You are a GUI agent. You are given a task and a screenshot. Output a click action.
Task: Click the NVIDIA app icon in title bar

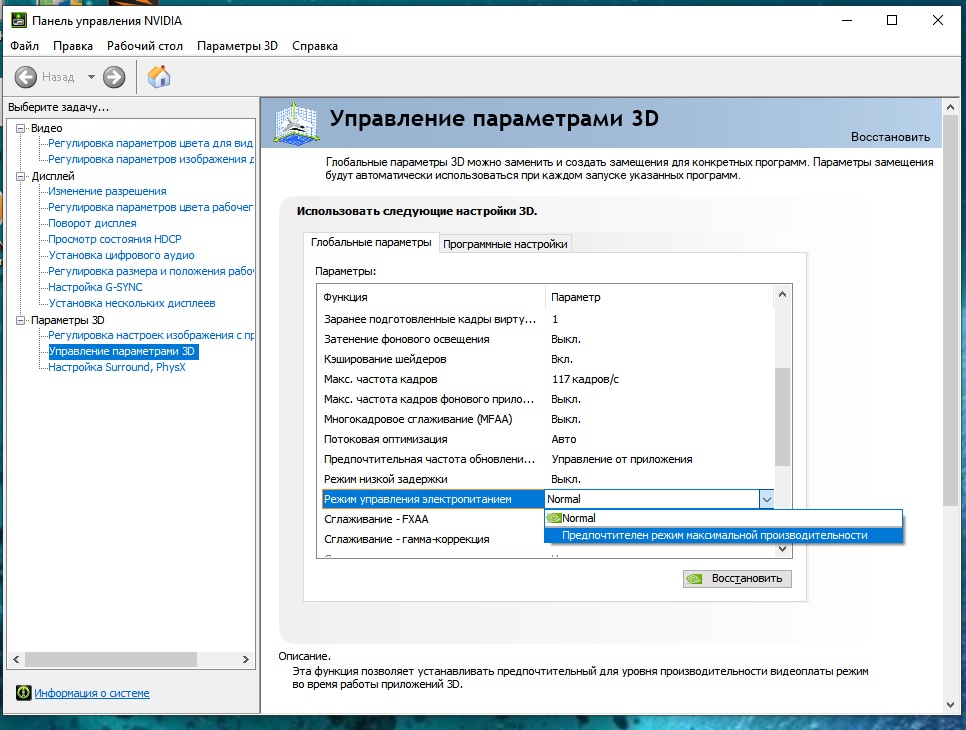click(x=19, y=20)
